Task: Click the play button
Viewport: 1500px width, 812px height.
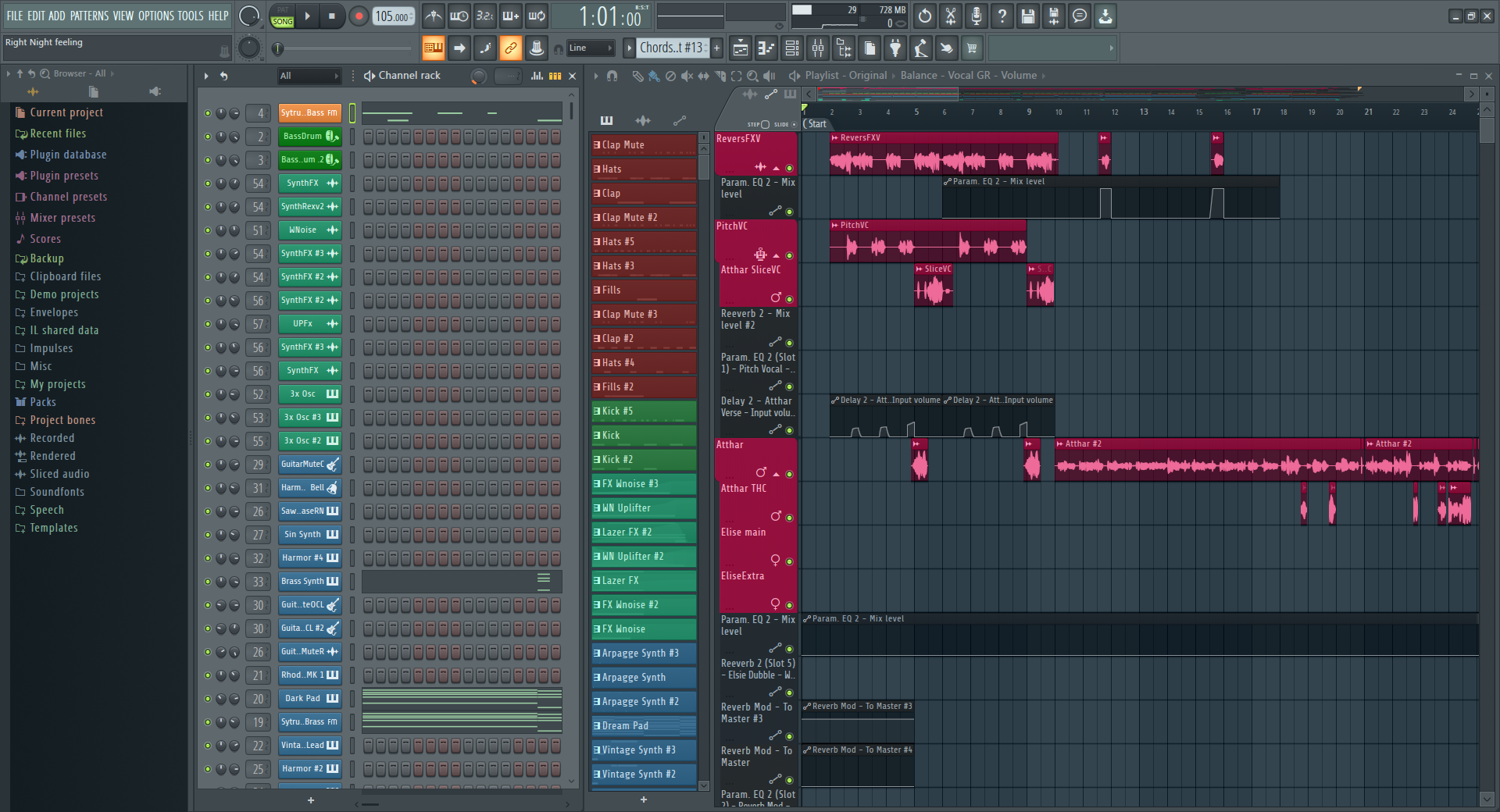Action: click(308, 16)
